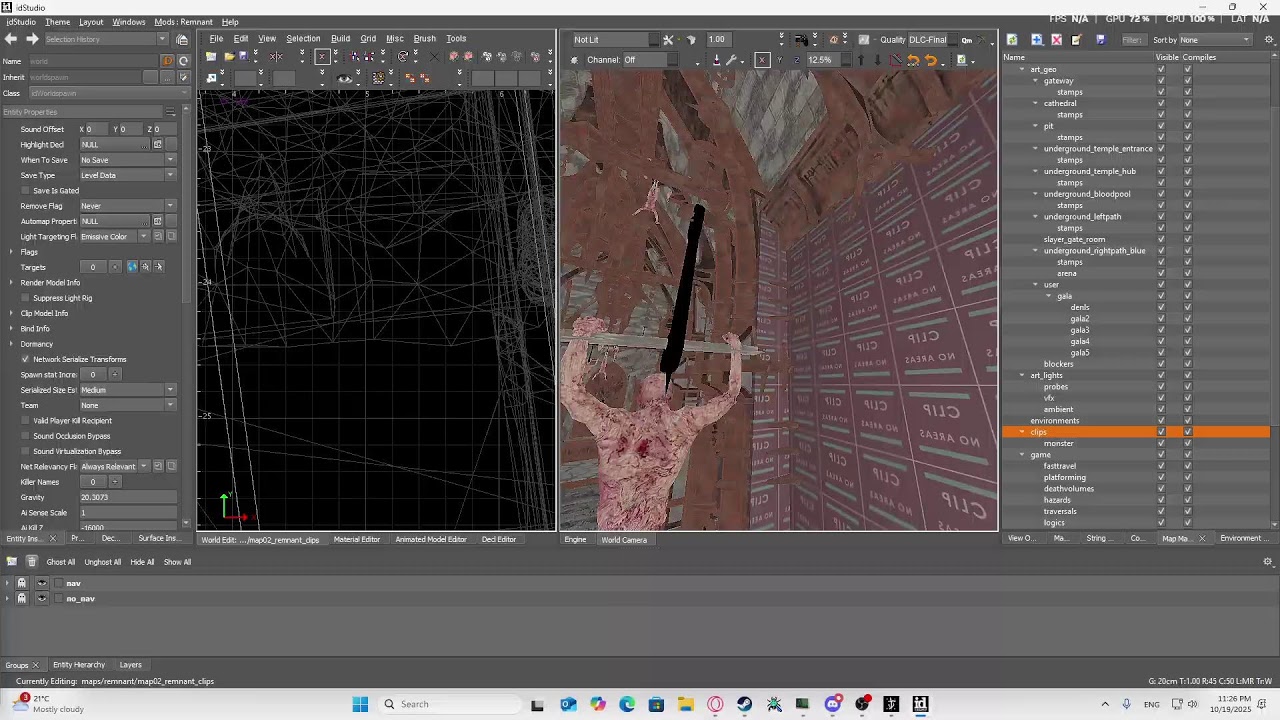Click the Windows Start button
This screenshot has height=720, width=1280.
pyautogui.click(x=360, y=704)
